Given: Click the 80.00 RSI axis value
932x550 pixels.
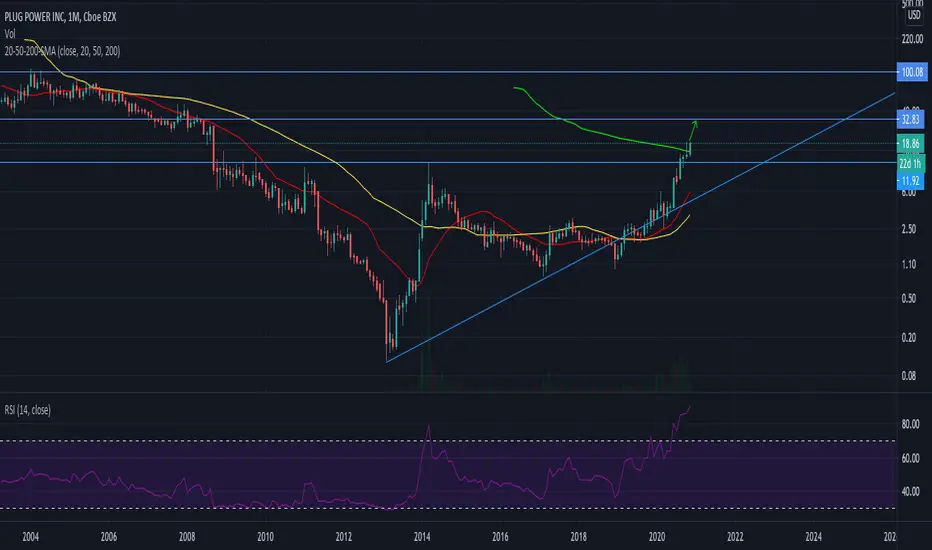Looking at the screenshot, I should coord(911,425).
